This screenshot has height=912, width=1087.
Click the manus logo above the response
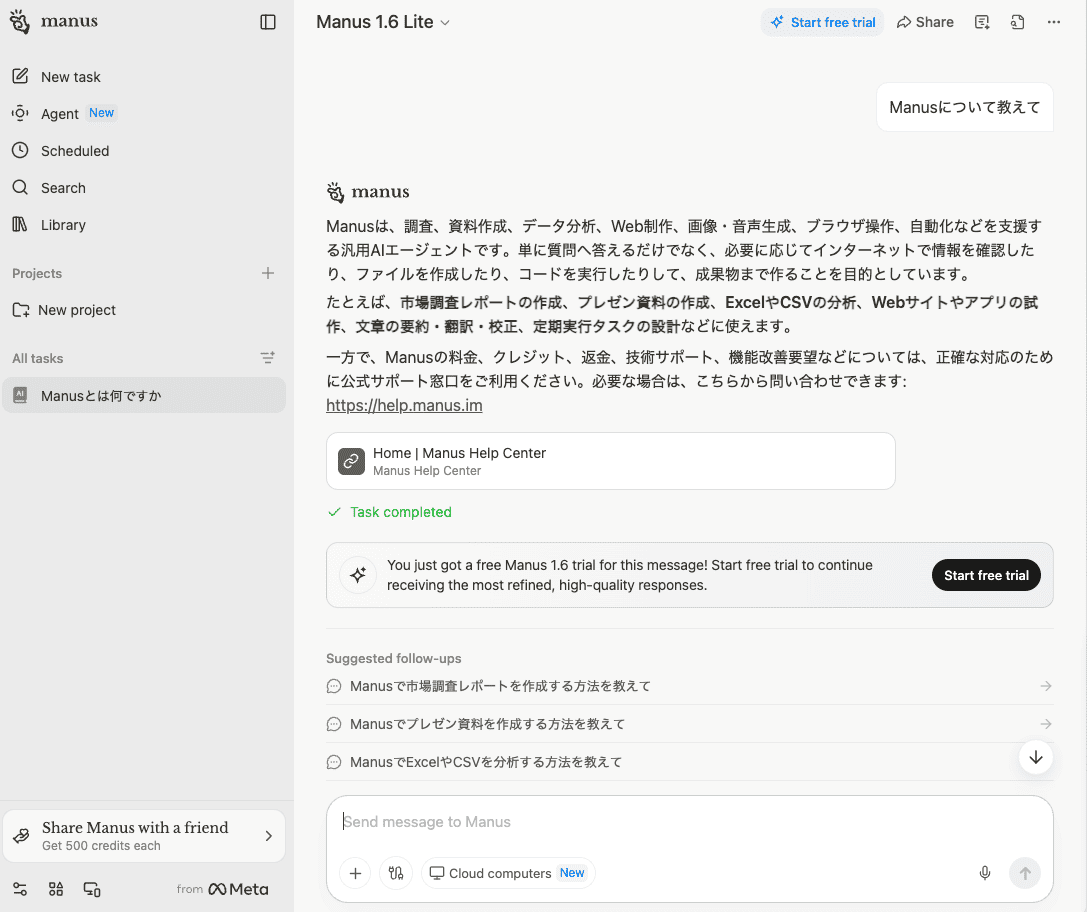pos(368,192)
